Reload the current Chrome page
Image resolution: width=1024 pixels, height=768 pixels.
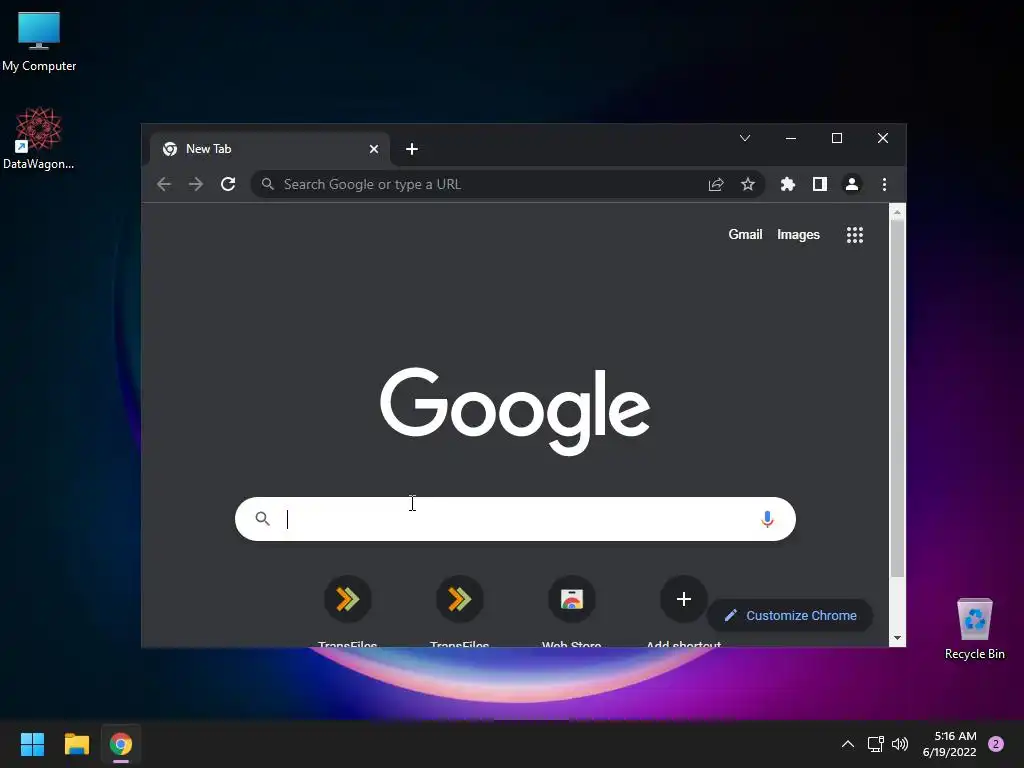coord(228,184)
